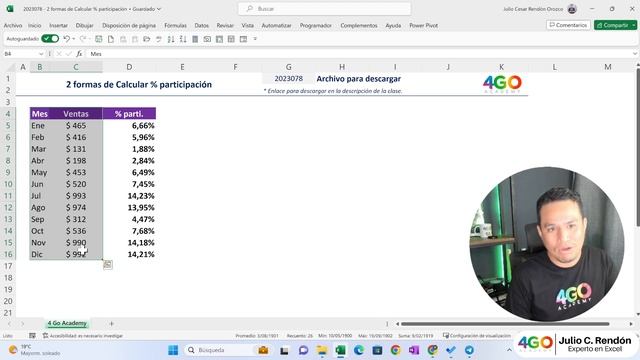The height and width of the screenshot is (360, 640).
Task: Click the To Do checkmark taskbar icon
Action: [x=451, y=350]
